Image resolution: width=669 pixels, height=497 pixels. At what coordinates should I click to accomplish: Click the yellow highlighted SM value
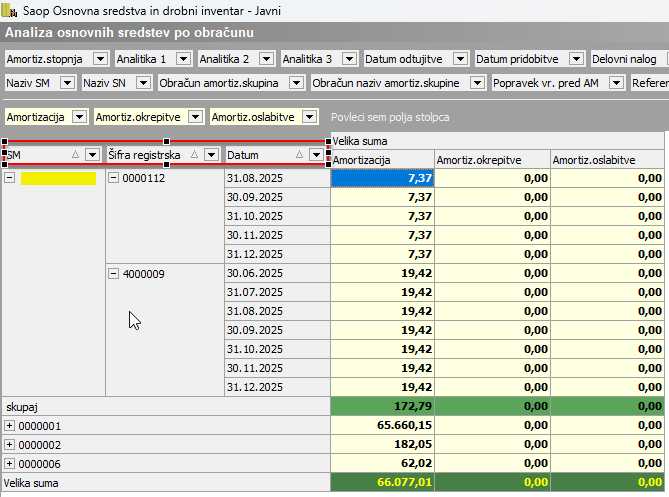click(58, 178)
